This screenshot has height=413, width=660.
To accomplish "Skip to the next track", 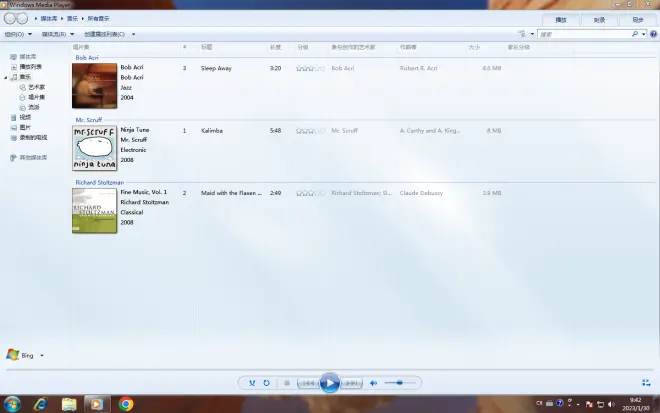I will [352, 383].
